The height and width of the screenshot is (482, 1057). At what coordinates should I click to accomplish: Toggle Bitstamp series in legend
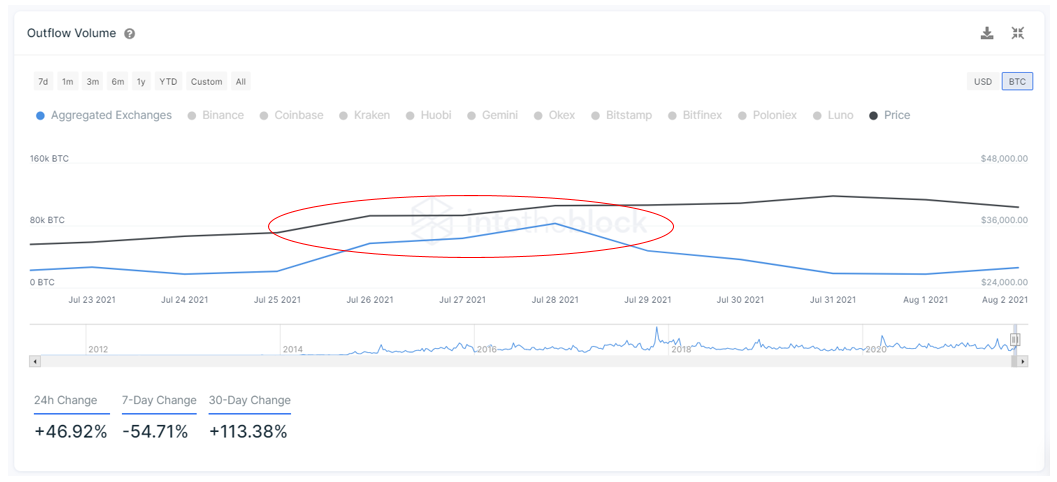click(622, 115)
